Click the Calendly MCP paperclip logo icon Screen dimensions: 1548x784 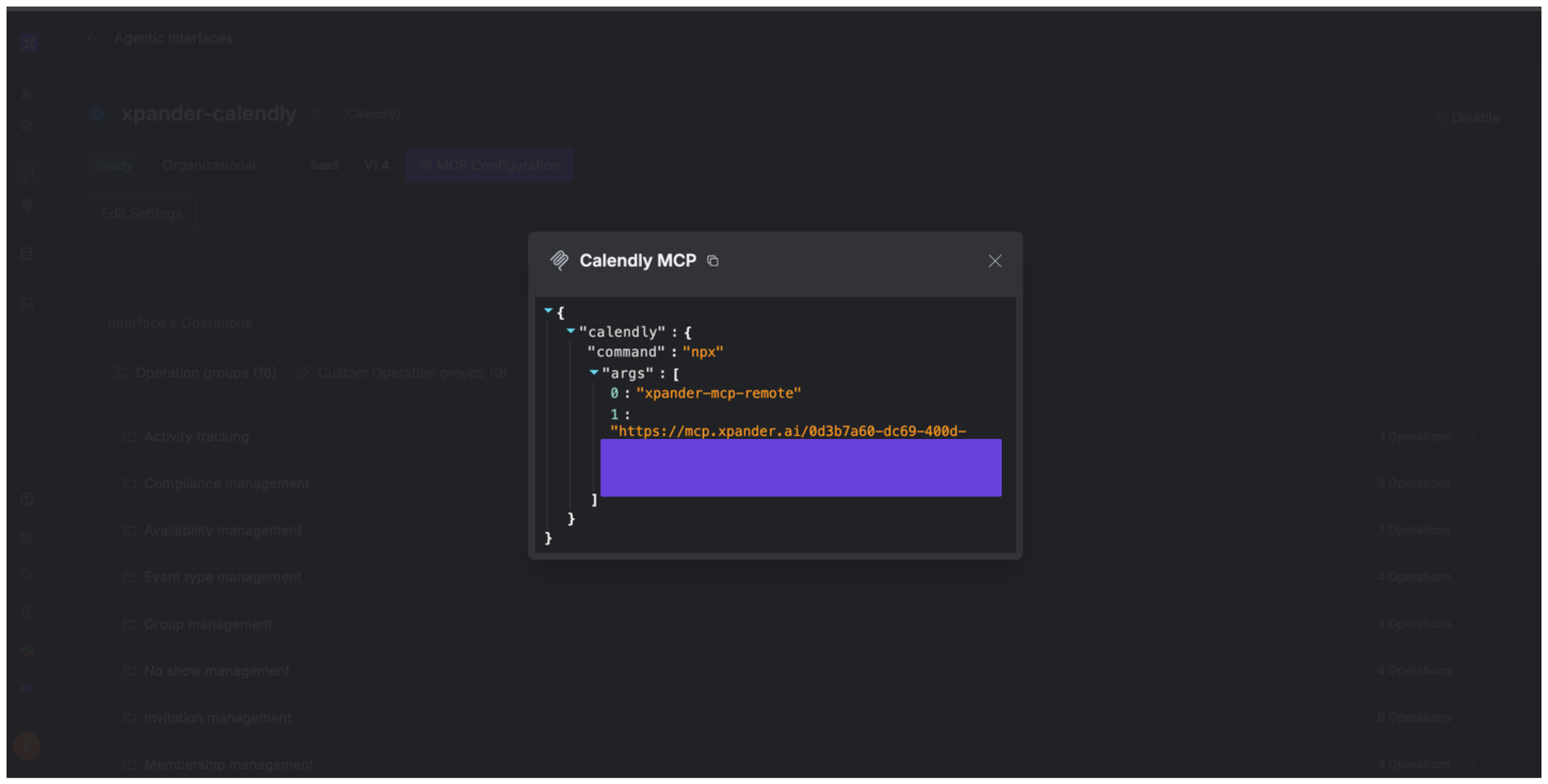tap(559, 261)
